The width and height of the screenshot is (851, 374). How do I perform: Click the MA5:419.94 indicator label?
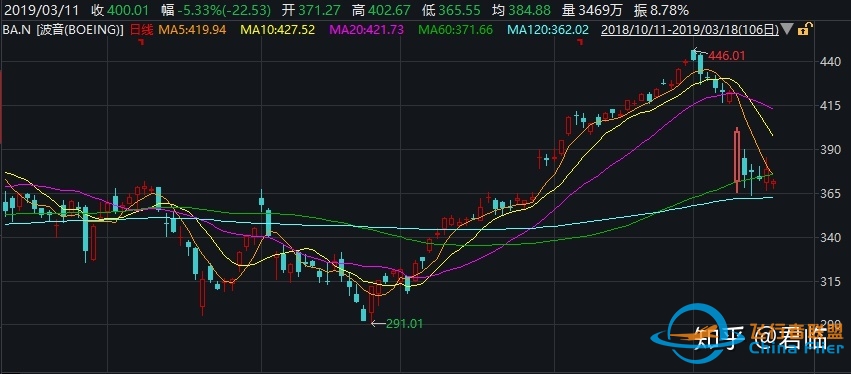point(192,30)
